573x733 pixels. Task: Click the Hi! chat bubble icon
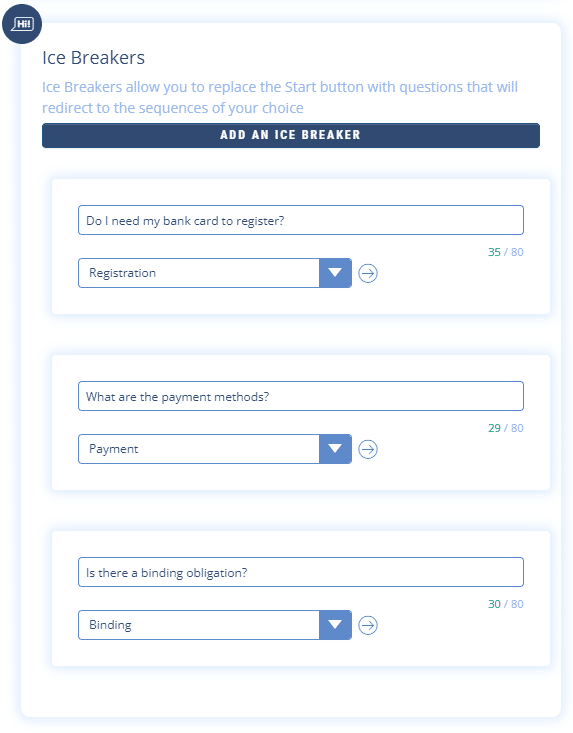click(22, 24)
